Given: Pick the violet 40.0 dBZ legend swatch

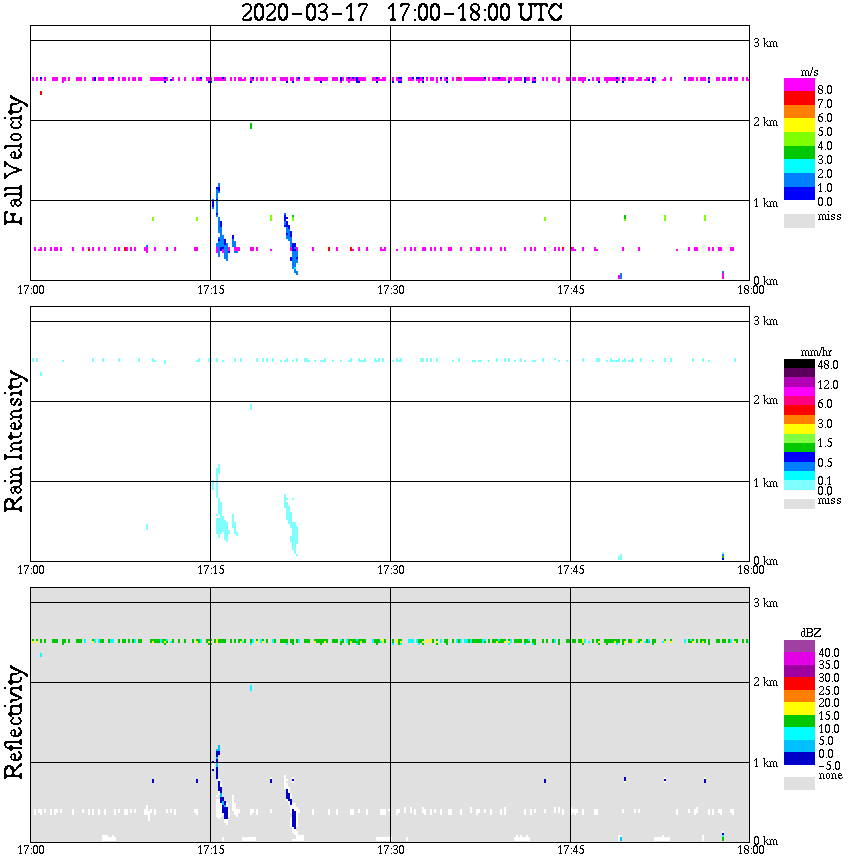Looking at the screenshot, I should click(799, 647).
